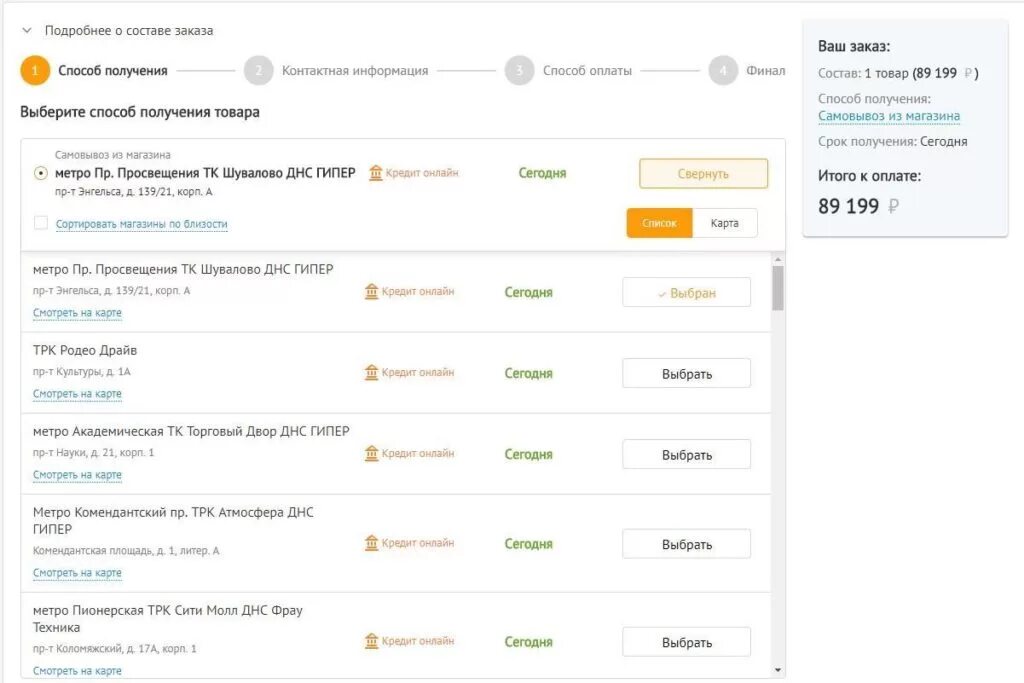Click credit icon in selected pickup header

tap(376, 173)
